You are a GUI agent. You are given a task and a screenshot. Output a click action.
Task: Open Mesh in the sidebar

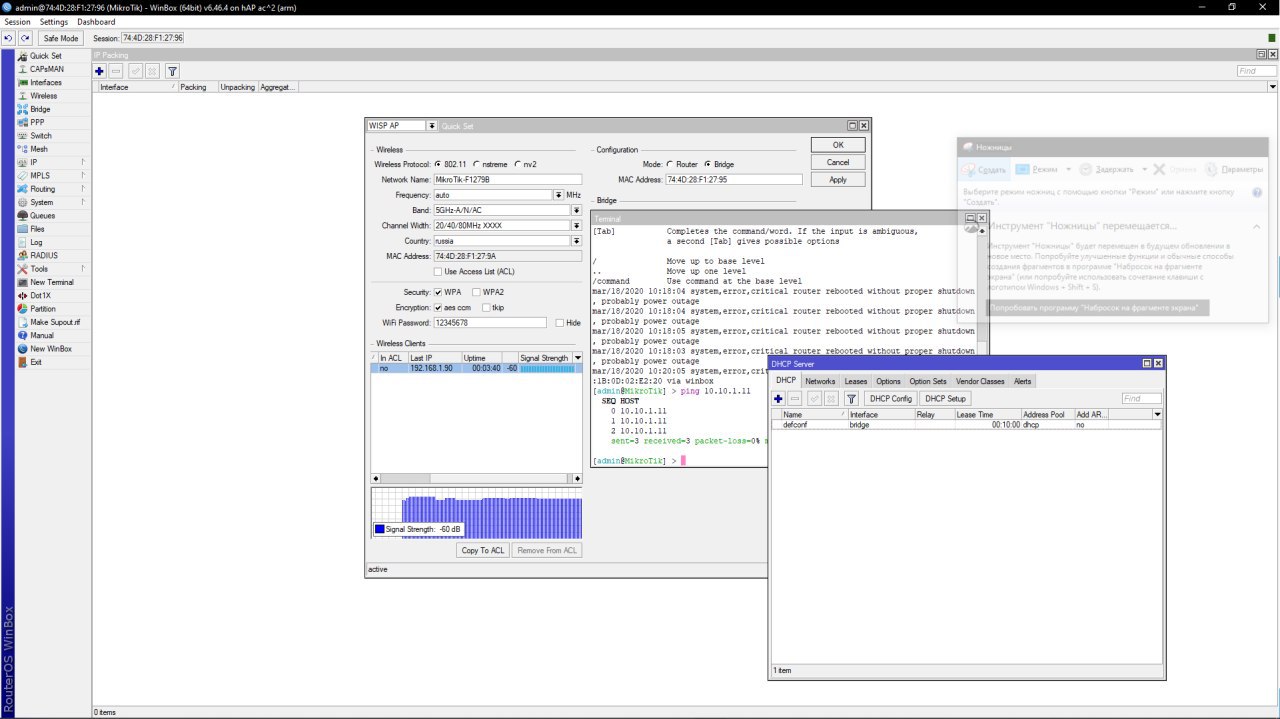pos(39,149)
